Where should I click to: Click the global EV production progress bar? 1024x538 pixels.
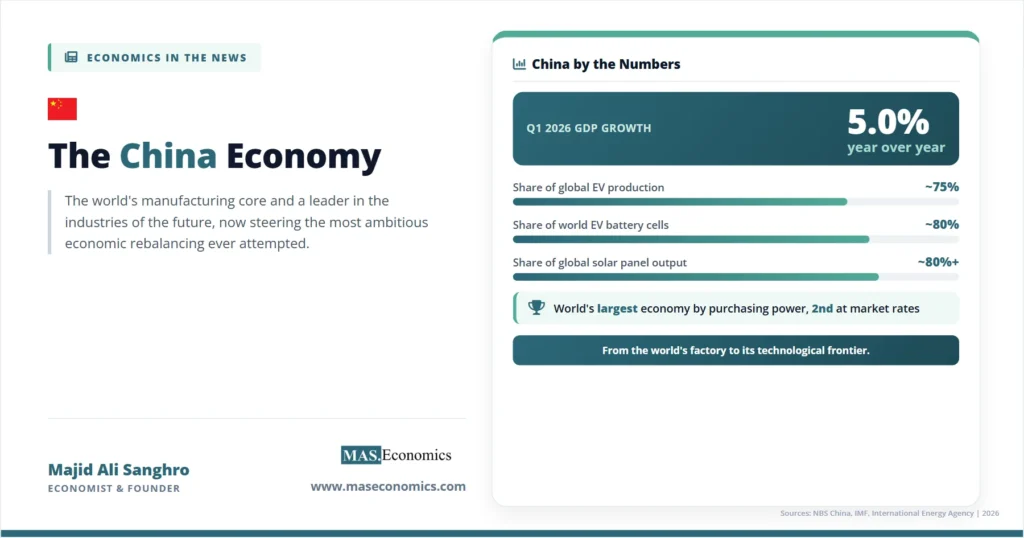click(735, 202)
